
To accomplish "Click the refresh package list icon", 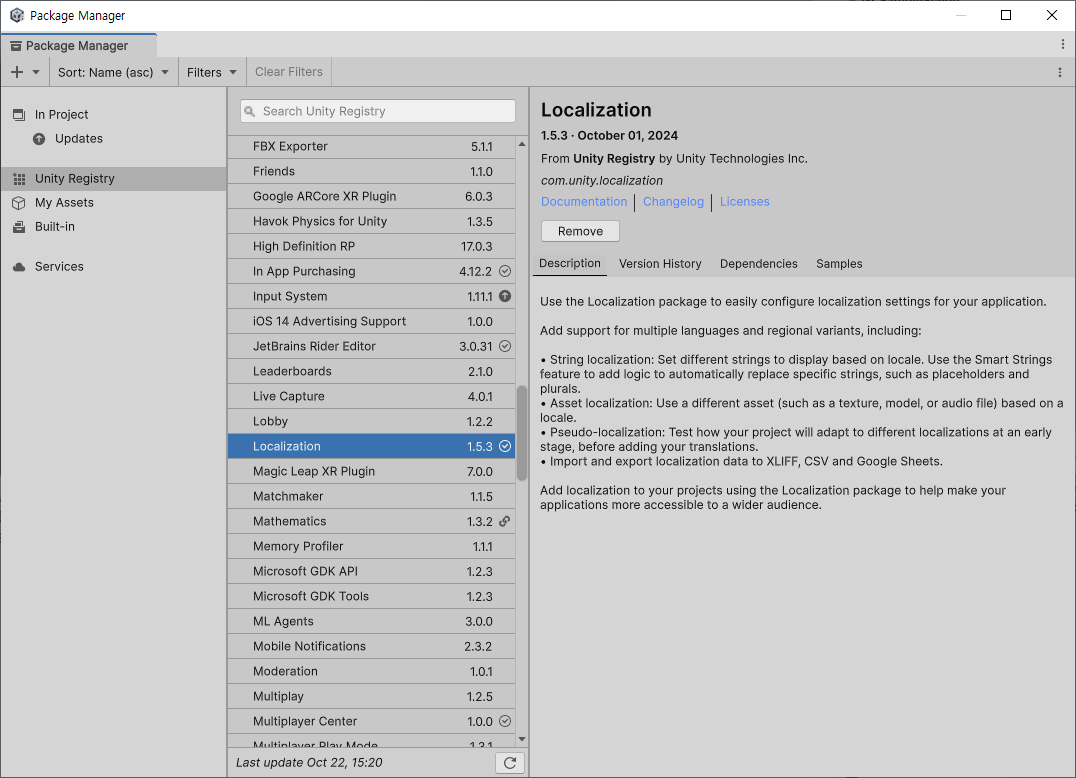I will pyautogui.click(x=510, y=763).
